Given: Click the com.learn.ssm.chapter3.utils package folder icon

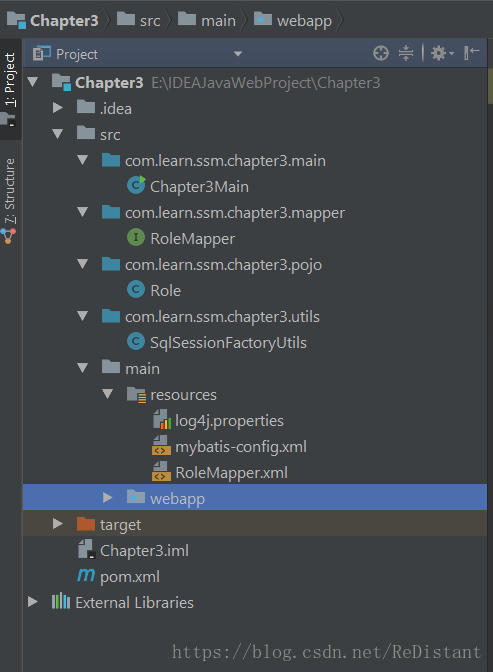Looking at the screenshot, I should (x=111, y=316).
